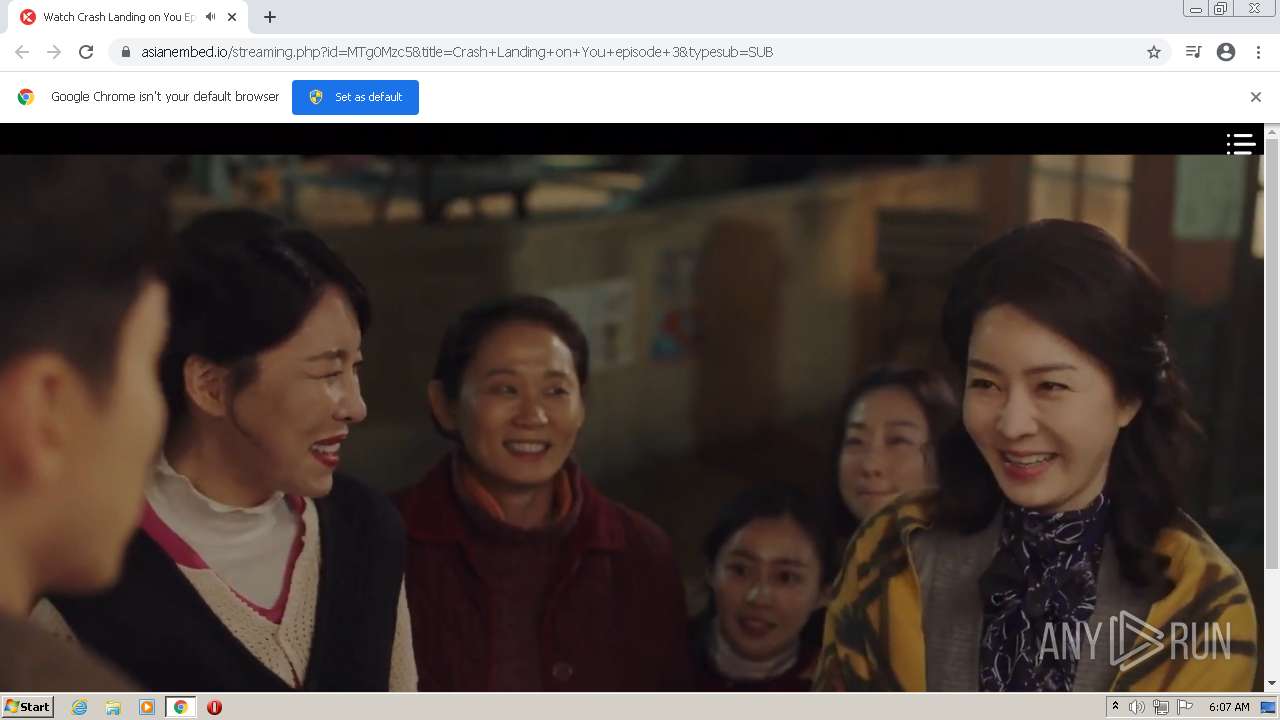
Task: Open Action Center flag icon
Action: pyautogui.click(x=1185, y=707)
